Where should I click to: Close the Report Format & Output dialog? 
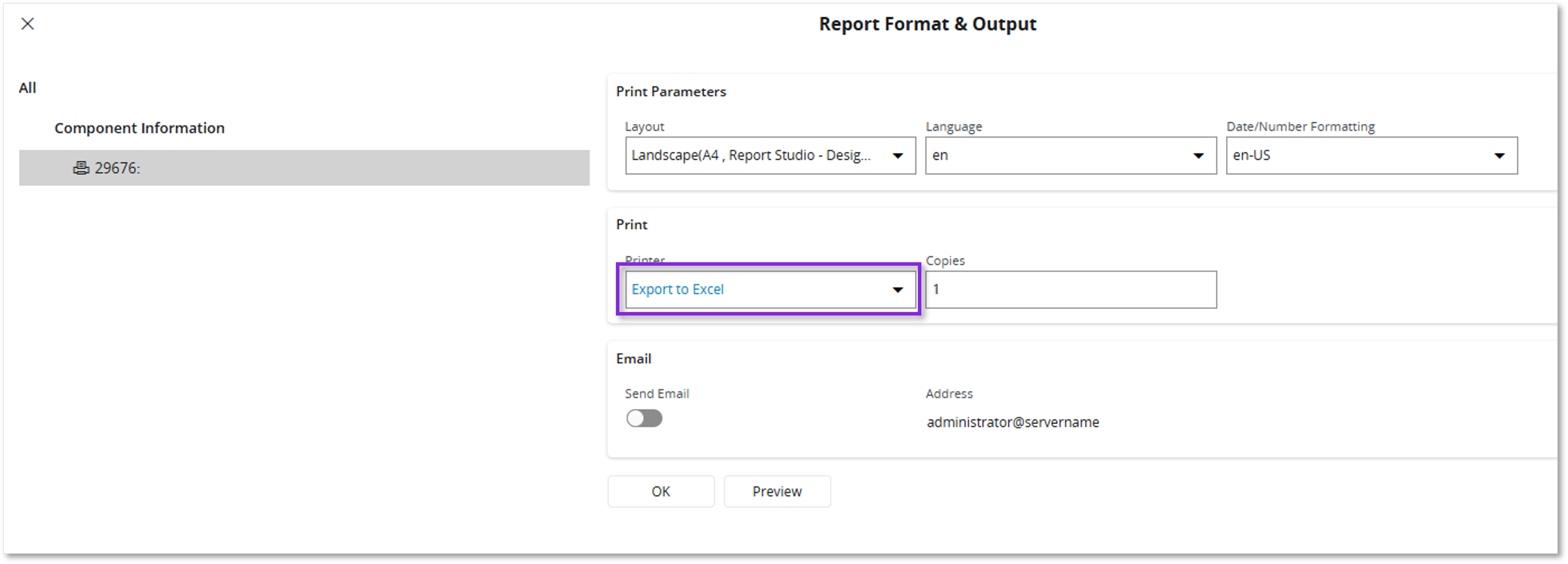(x=28, y=24)
